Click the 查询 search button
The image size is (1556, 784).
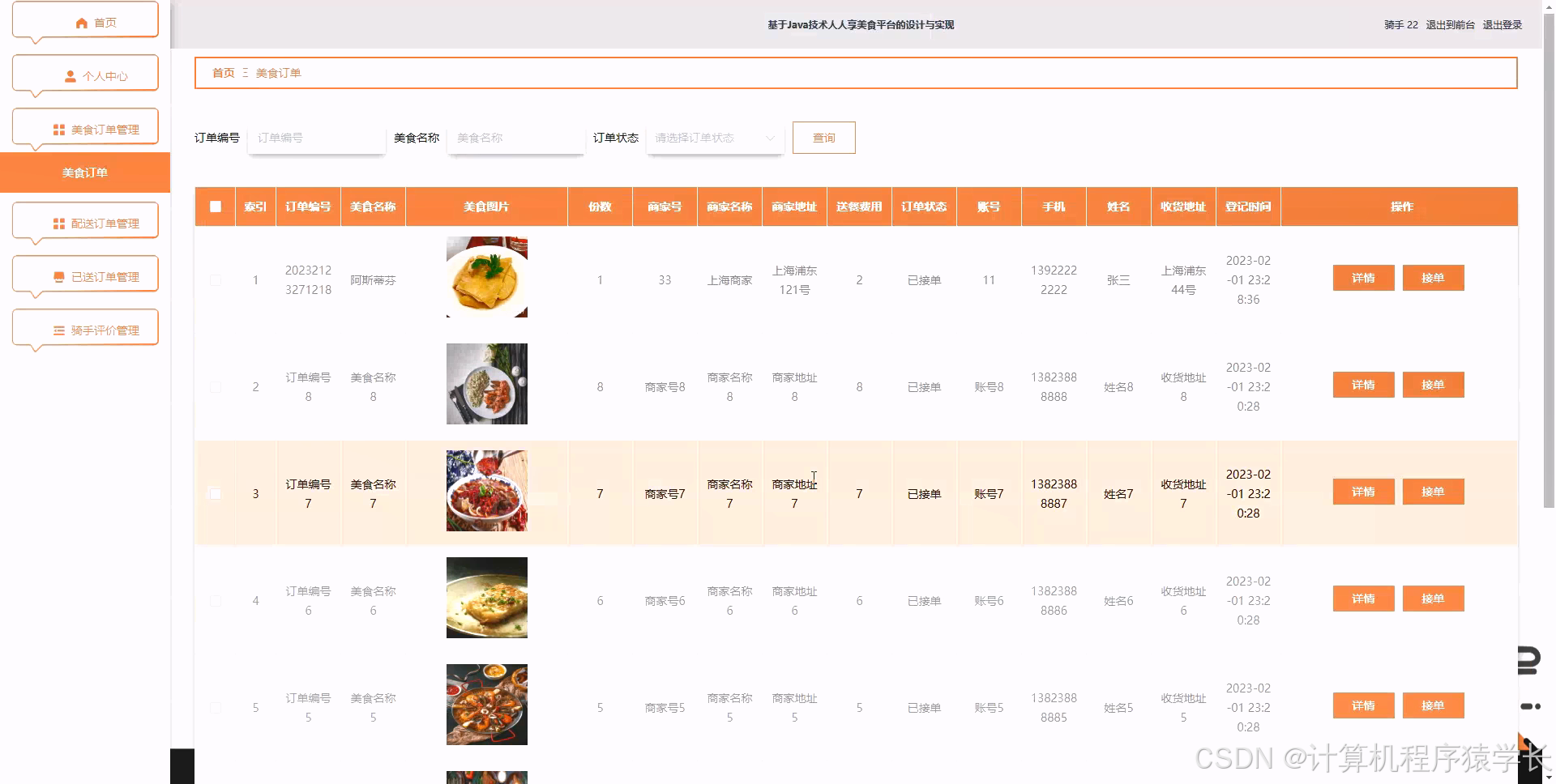click(823, 138)
